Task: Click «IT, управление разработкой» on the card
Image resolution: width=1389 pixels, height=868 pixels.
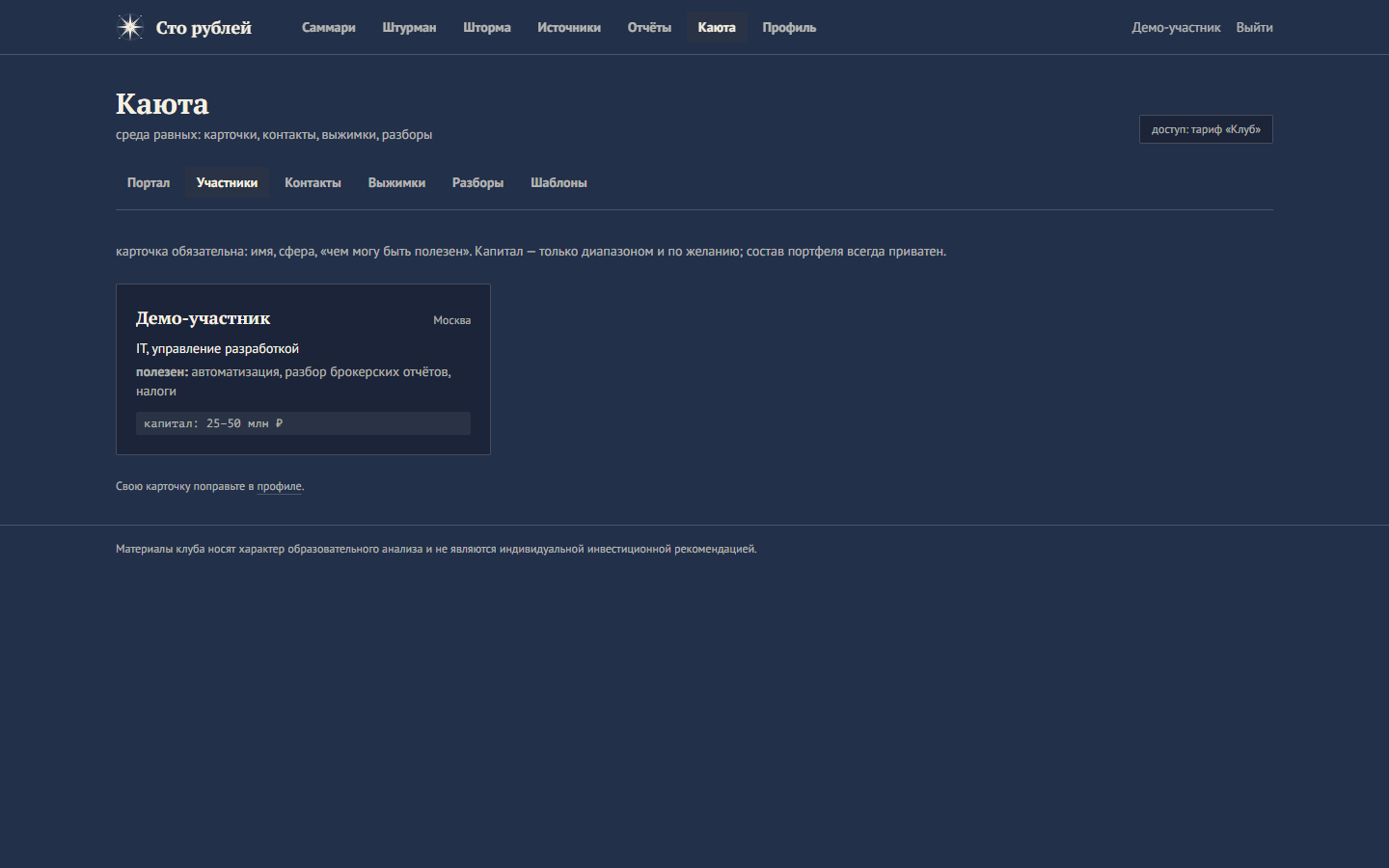Action: [x=217, y=349]
